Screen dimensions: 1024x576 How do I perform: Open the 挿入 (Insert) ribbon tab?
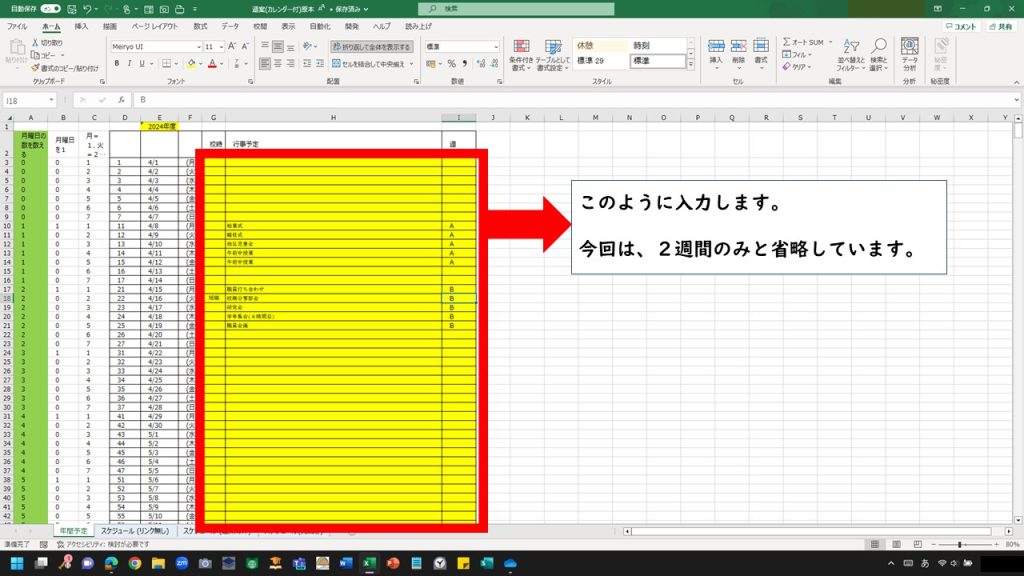(81, 26)
